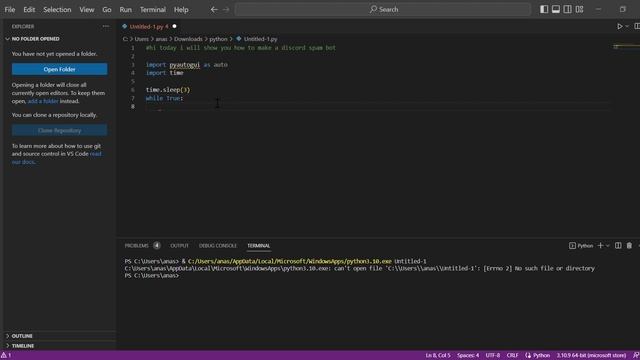Open the Selection menu

pyautogui.click(x=57, y=9)
